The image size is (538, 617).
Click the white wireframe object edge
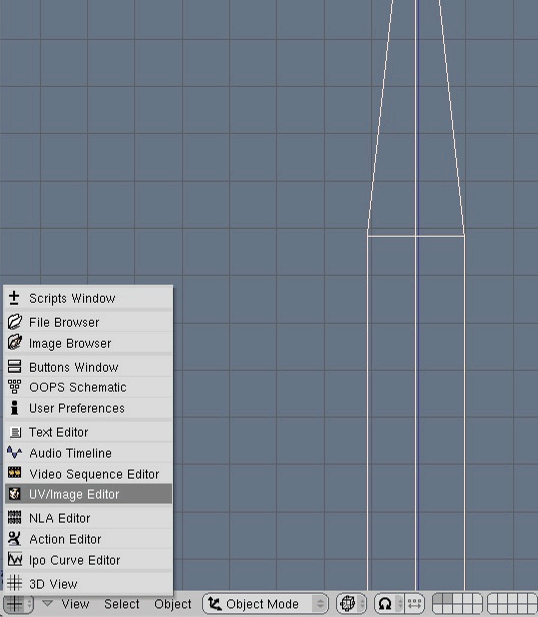pos(416,236)
